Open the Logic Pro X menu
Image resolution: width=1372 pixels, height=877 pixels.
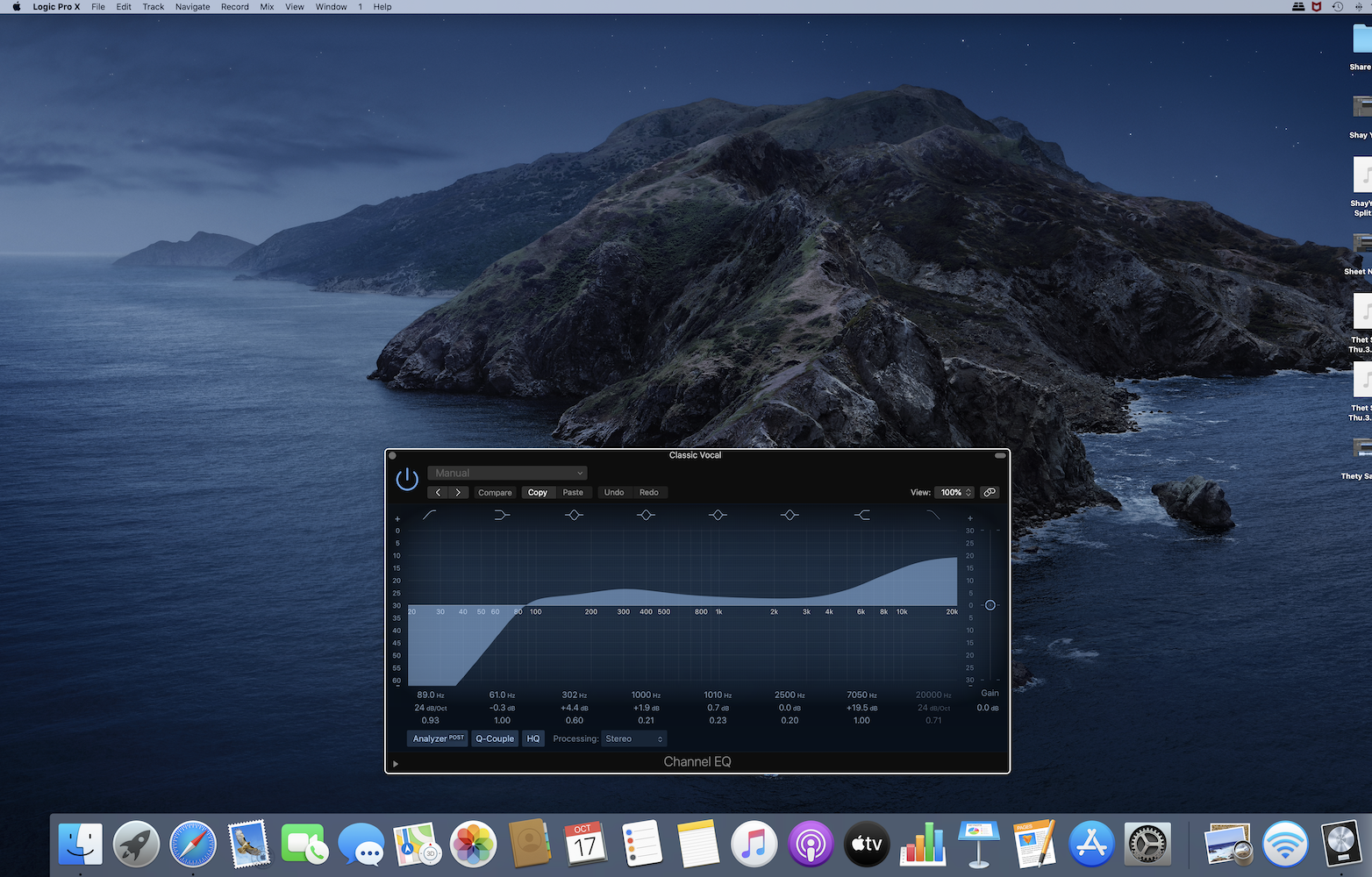(56, 7)
